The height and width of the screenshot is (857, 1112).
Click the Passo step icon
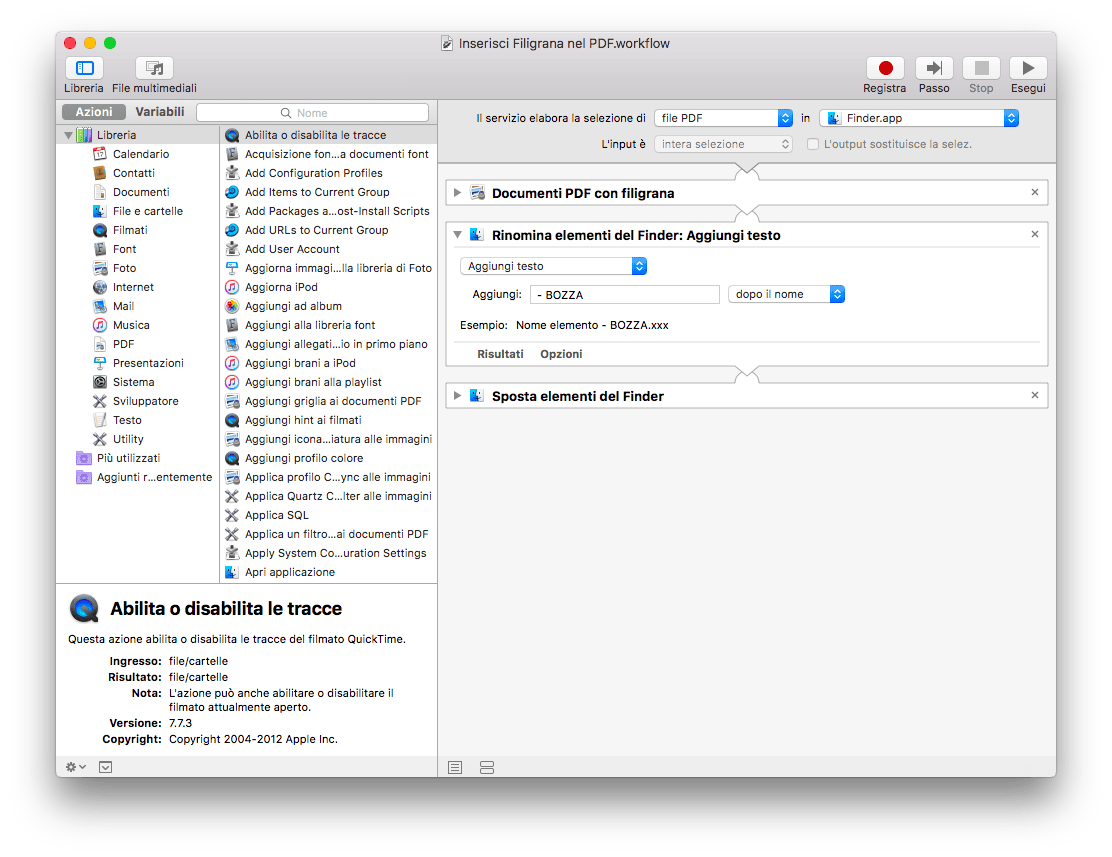click(x=934, y=68)
